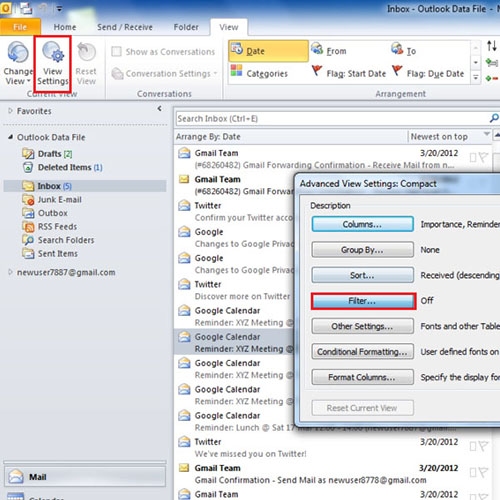Arrange messages by To
Image resolution: width=500 pixels, height=500 pixels.
coord(404,51)
